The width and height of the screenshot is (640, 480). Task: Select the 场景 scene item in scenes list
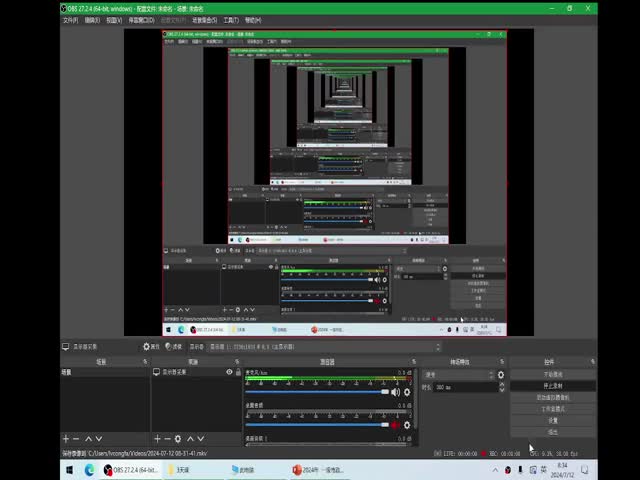67,372
